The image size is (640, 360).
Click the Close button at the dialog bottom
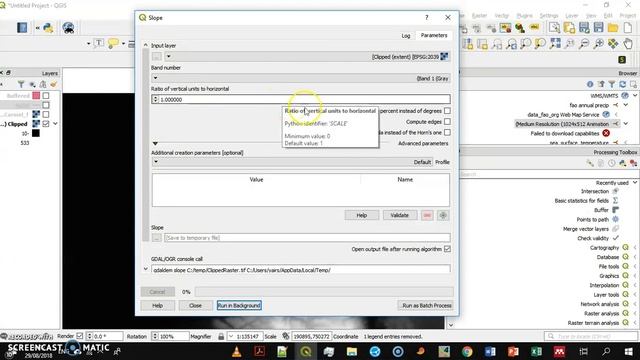point(195,305)
